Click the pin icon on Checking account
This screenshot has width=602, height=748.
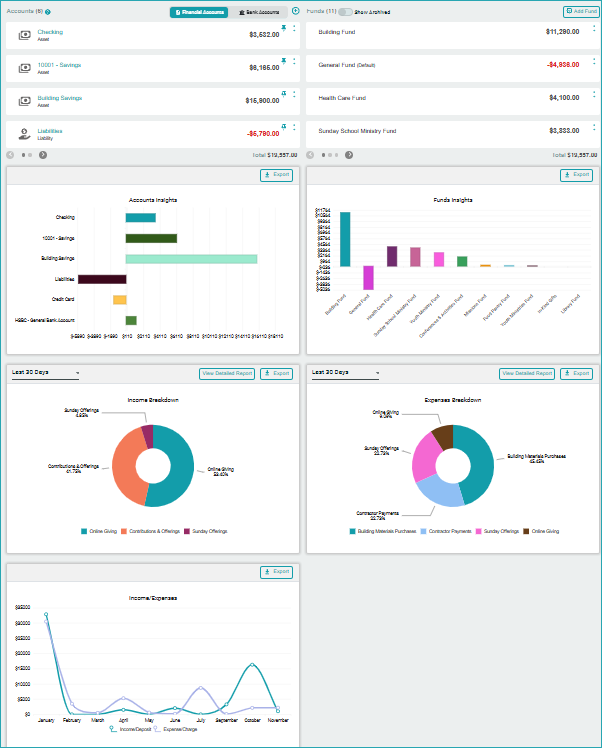click(x=284, y=29)
